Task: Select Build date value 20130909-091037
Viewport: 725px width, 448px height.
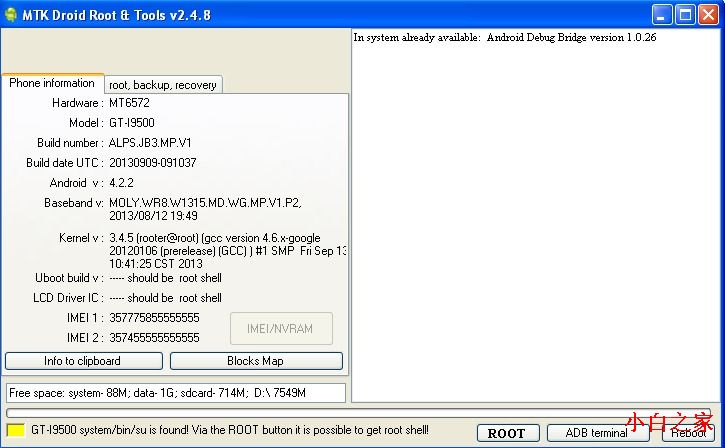Action: 153,163
